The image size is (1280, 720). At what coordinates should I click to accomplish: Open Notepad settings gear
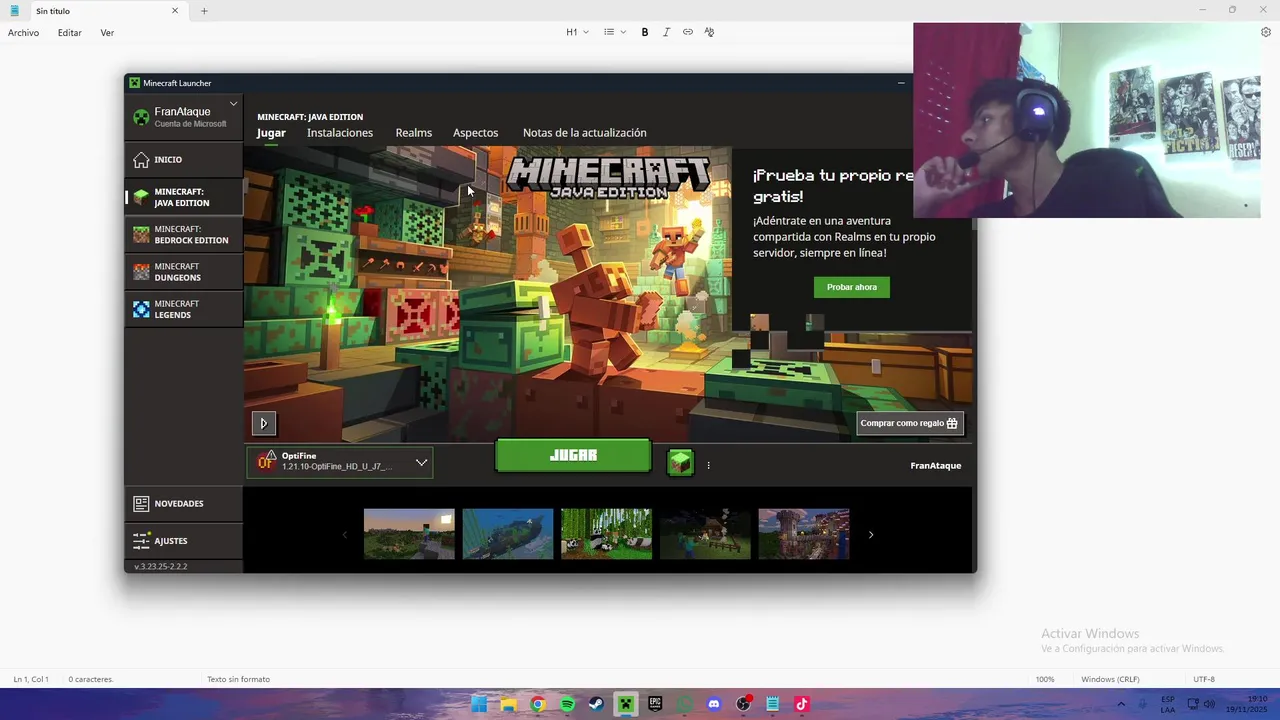(x=1265, y=32)
